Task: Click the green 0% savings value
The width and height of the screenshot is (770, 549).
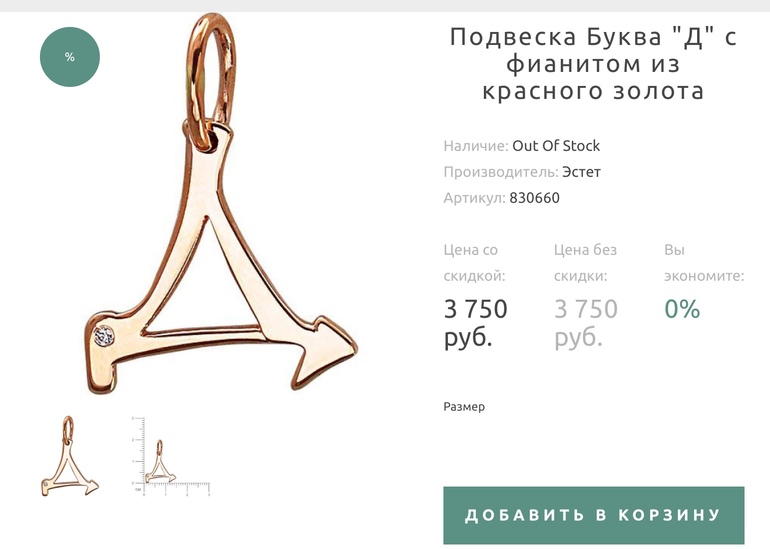Action: (x=682, y=309)
